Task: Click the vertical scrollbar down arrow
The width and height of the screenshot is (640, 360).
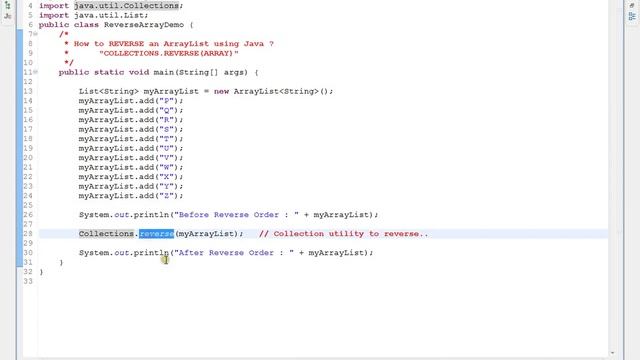Action: coord(612,353)
